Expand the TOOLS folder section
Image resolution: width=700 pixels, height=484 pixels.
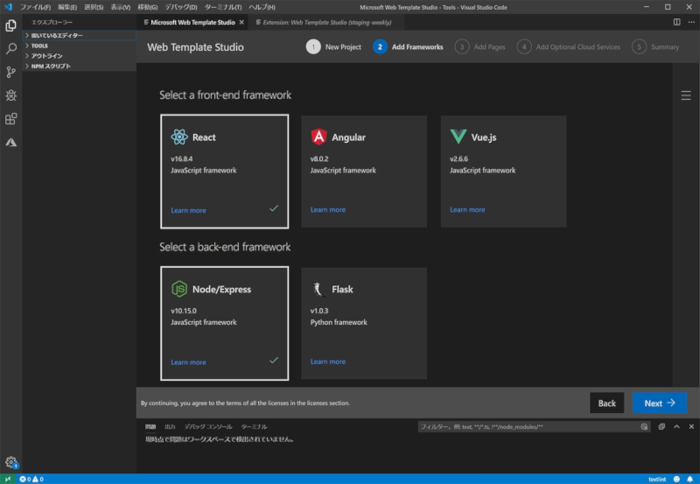click(x=79, y=46)
